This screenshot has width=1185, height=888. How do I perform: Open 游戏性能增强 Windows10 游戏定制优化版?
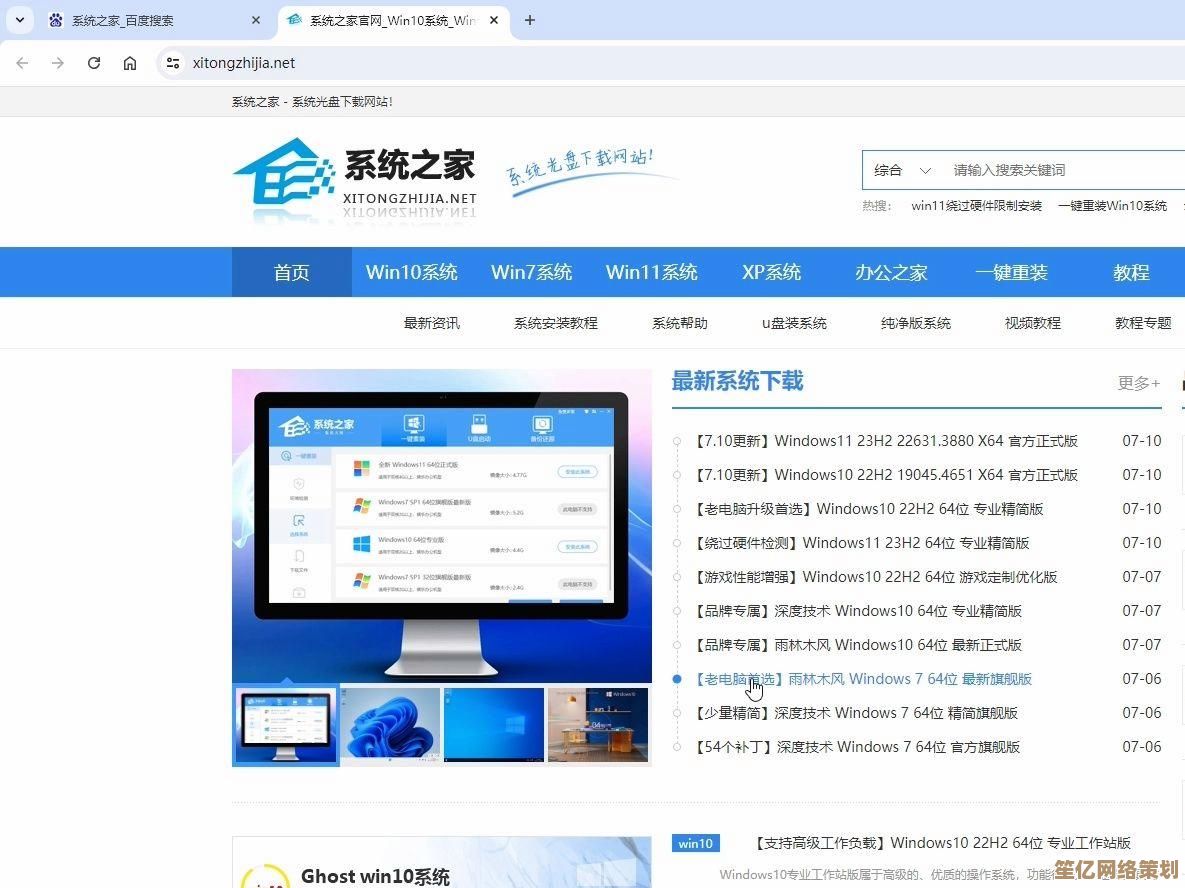(x=876, y=577)
